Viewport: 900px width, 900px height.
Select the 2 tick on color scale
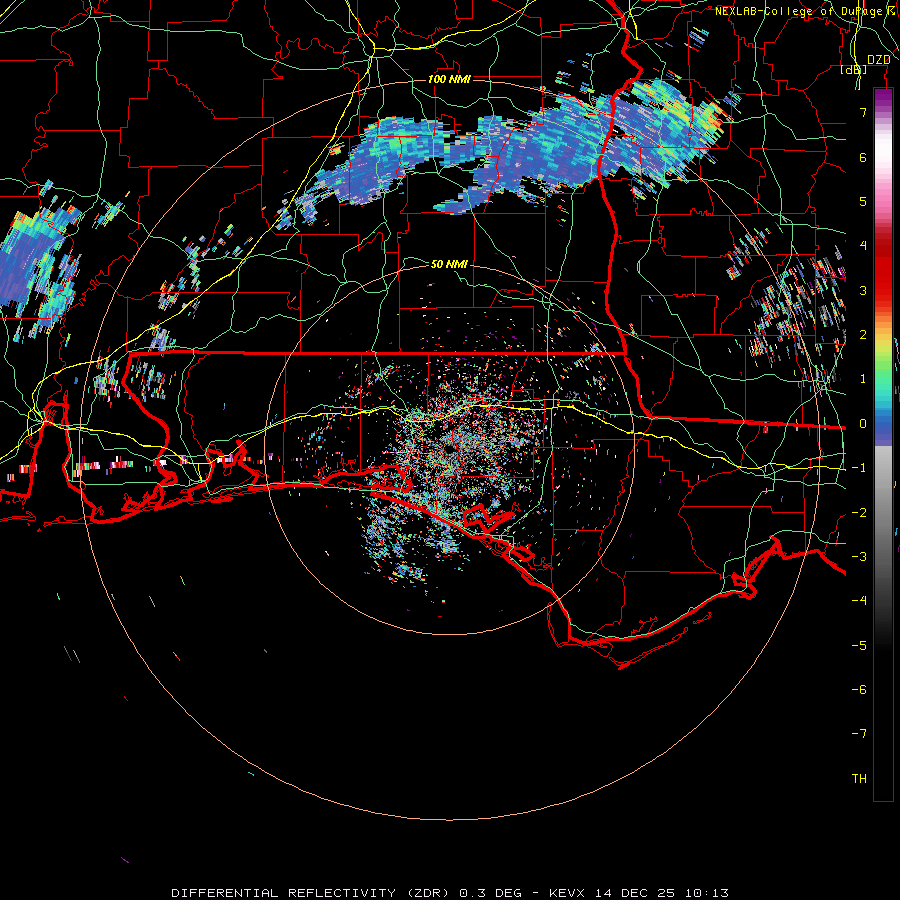click(863, 335)
